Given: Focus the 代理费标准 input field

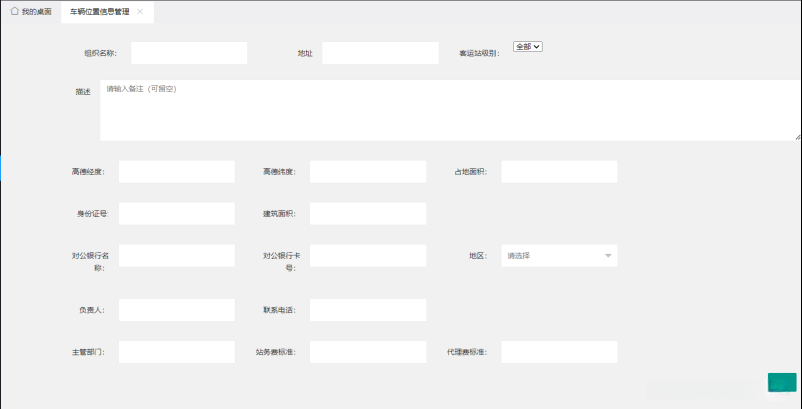Looking at the screenshot, I should (x=558, y=352).
